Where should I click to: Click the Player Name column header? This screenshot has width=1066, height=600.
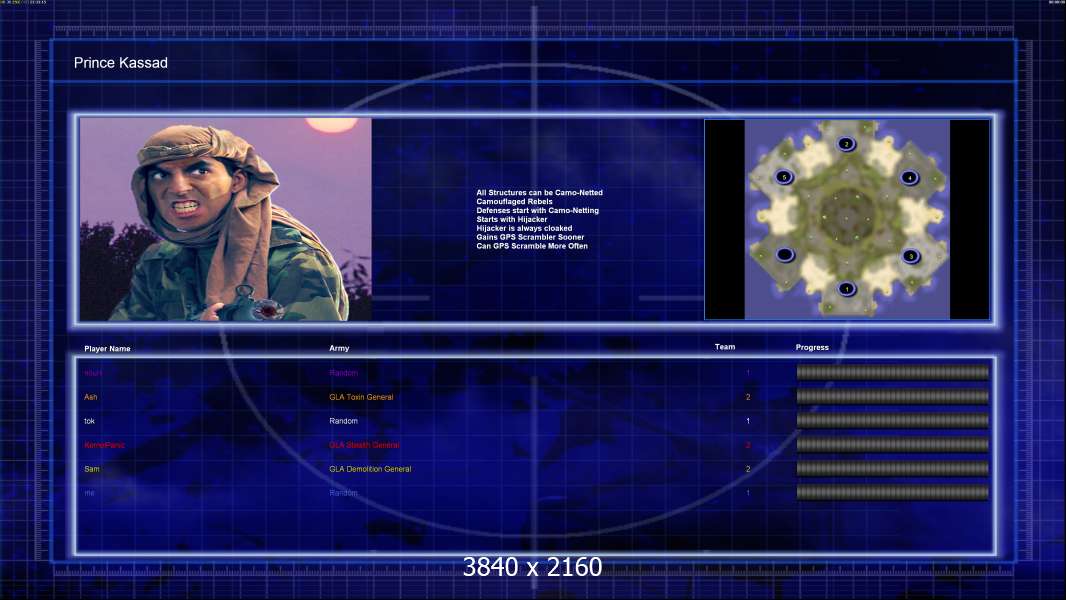pos(107,349)
